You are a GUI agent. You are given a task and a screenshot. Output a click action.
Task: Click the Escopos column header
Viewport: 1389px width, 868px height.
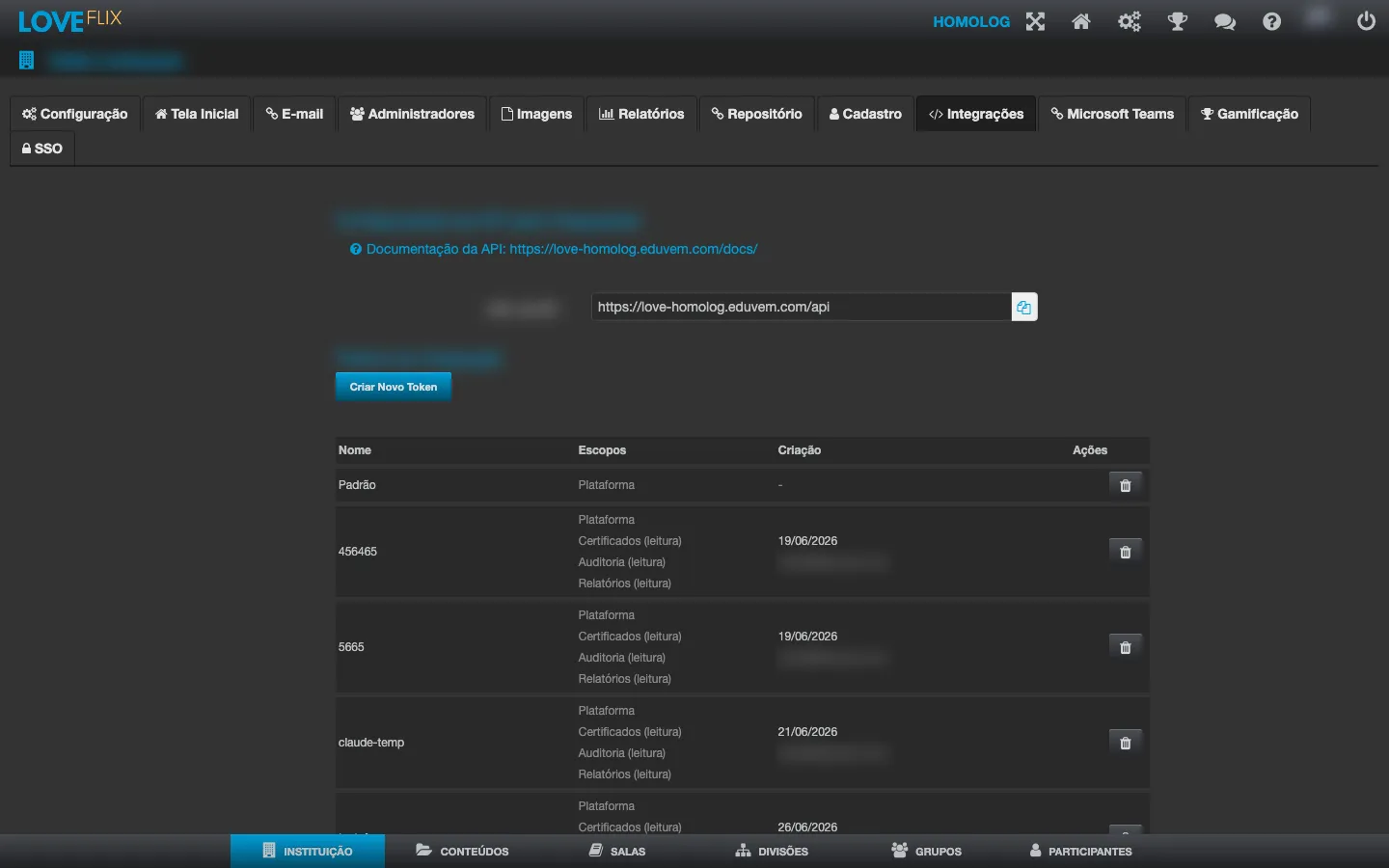tap(602, 450)
